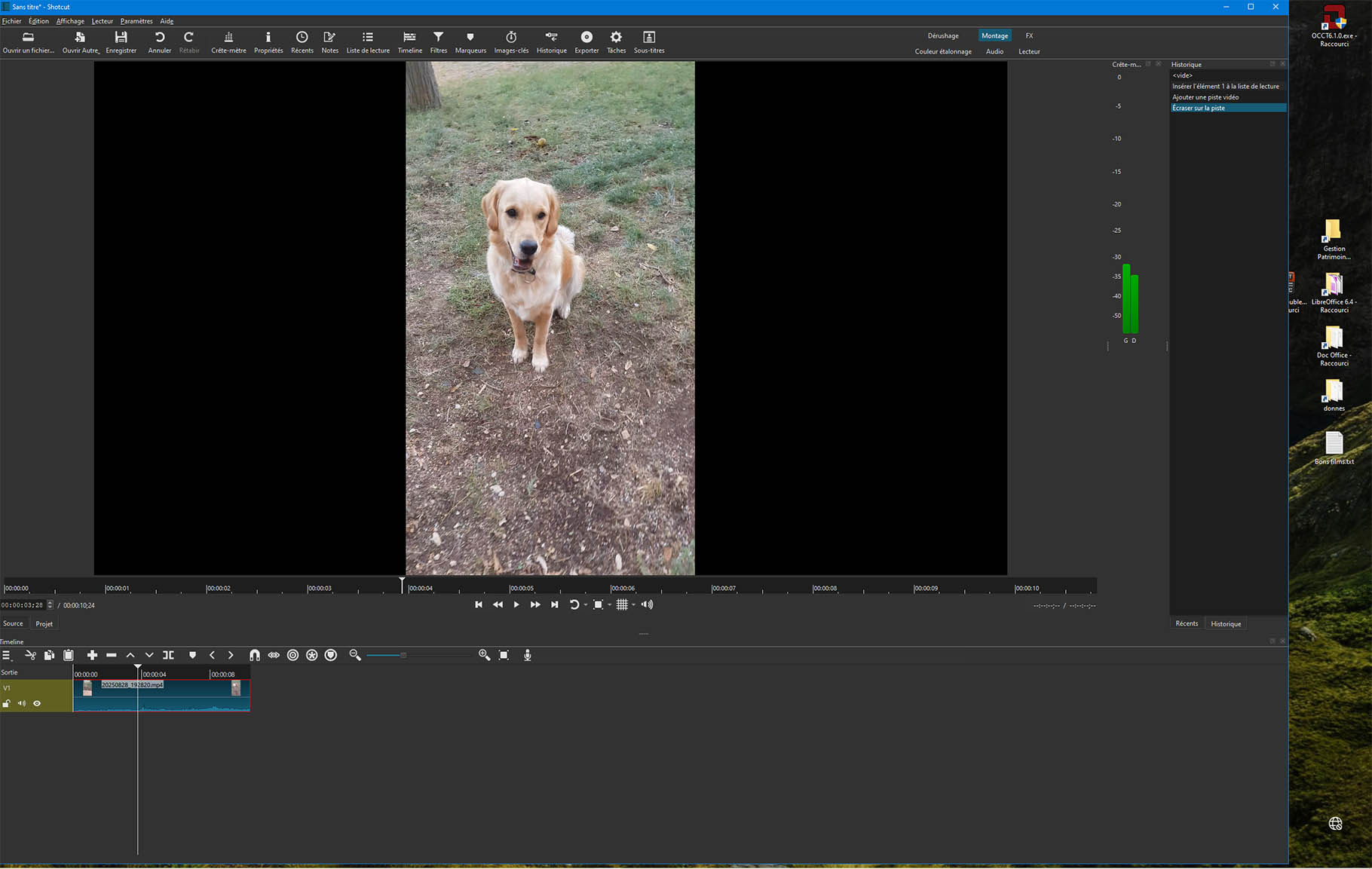Open the Notes panel

click(x=329, y=42)
